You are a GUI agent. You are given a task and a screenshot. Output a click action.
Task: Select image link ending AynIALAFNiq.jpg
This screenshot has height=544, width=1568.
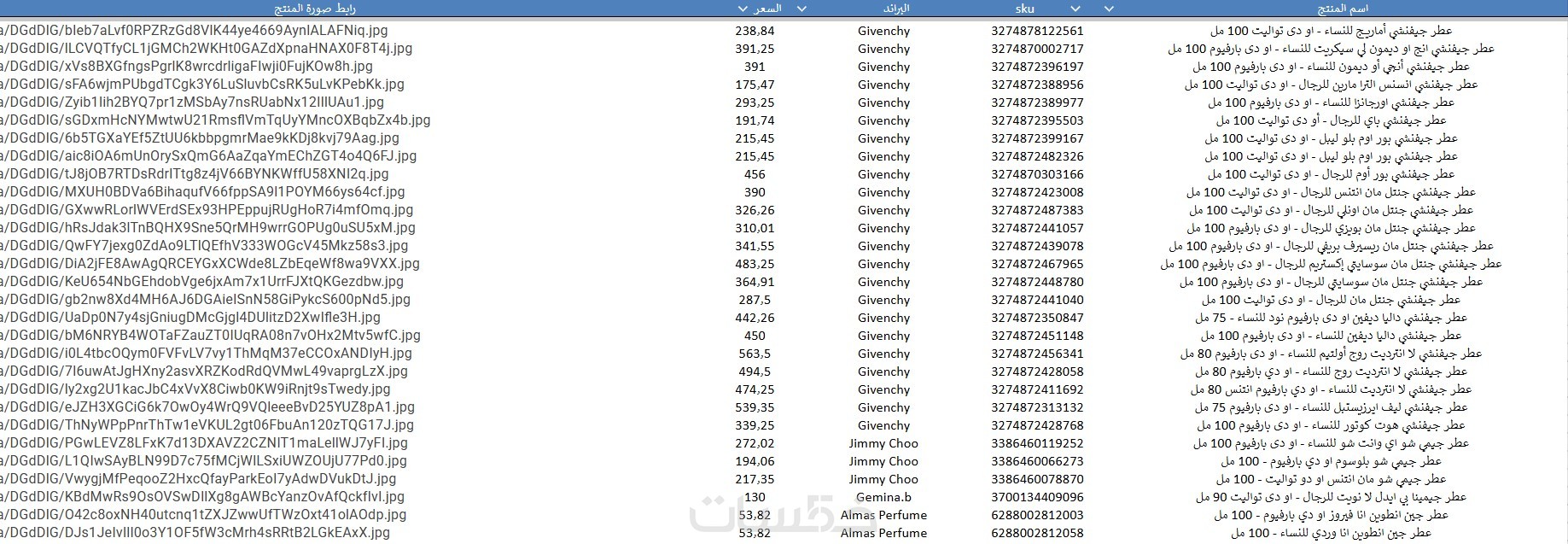point(192,31)
